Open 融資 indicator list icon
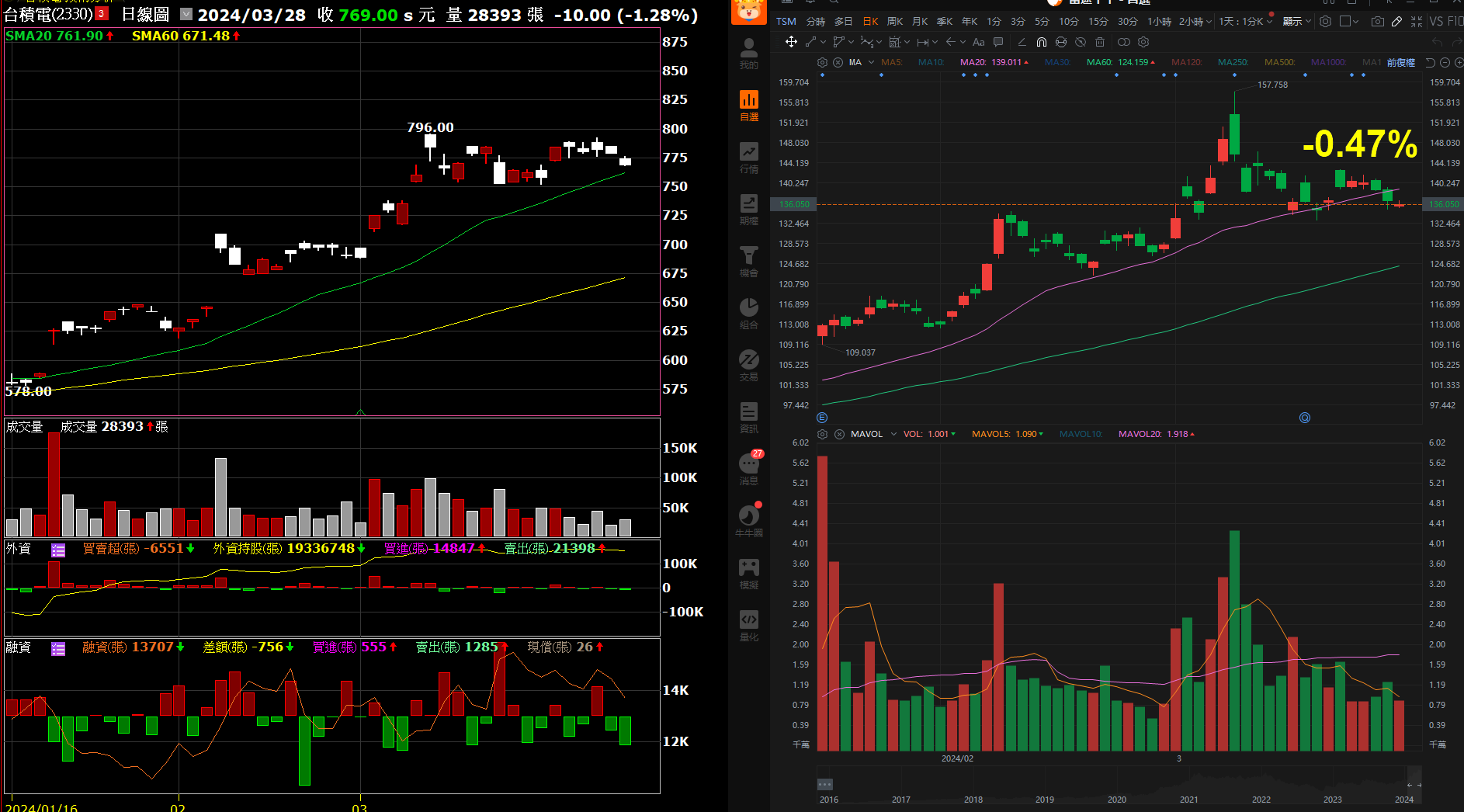This screenshot has width=1464, height=812. point(58,649)
